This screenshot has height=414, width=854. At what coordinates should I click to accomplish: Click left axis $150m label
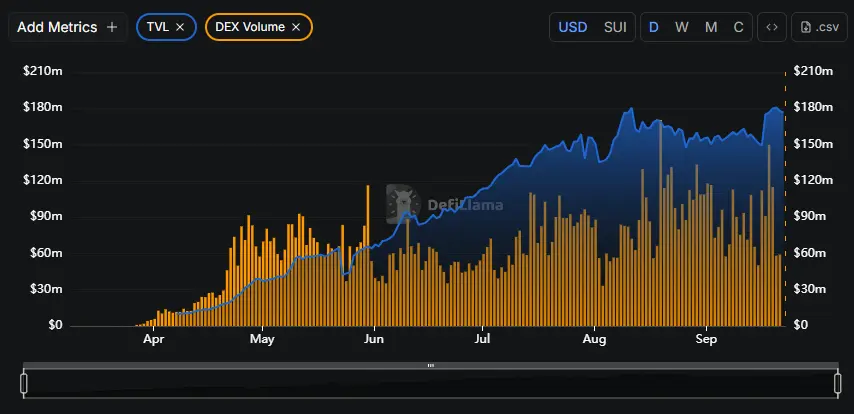coord(42,144)
